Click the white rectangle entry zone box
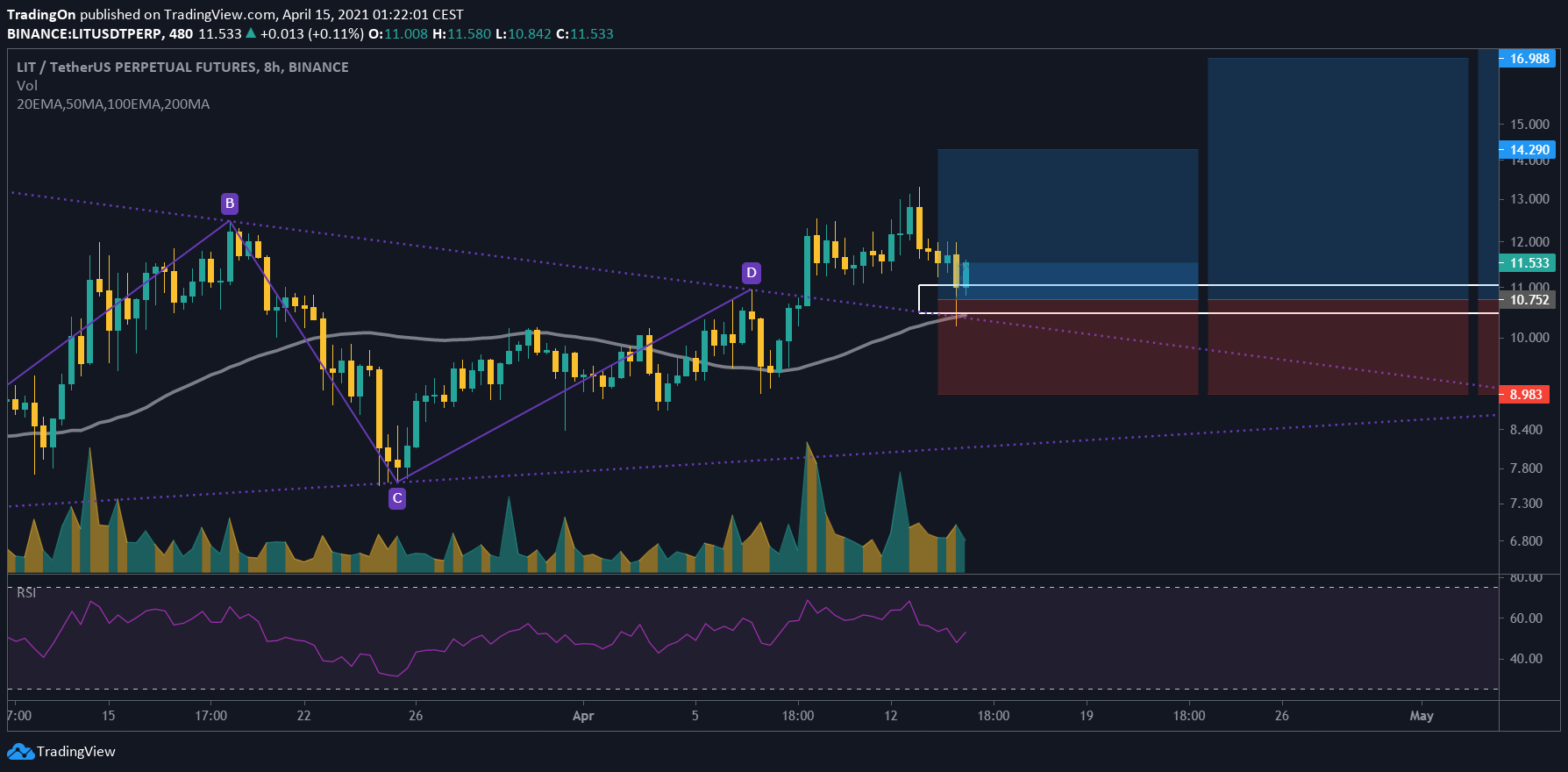 pyautogui.click(x=1208, y=299)
